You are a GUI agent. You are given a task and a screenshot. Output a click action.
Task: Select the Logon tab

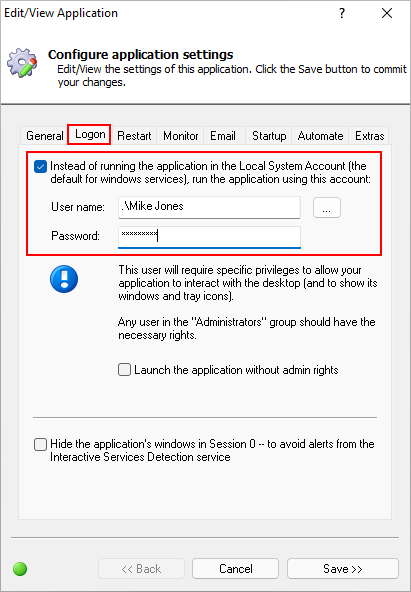[x=90, y=134]
